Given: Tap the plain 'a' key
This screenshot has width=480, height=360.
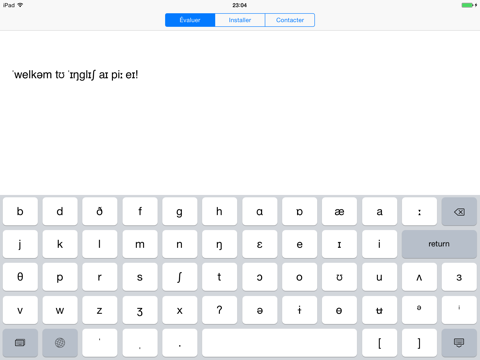Looking at the screenshot, I should tap(379, 211).
